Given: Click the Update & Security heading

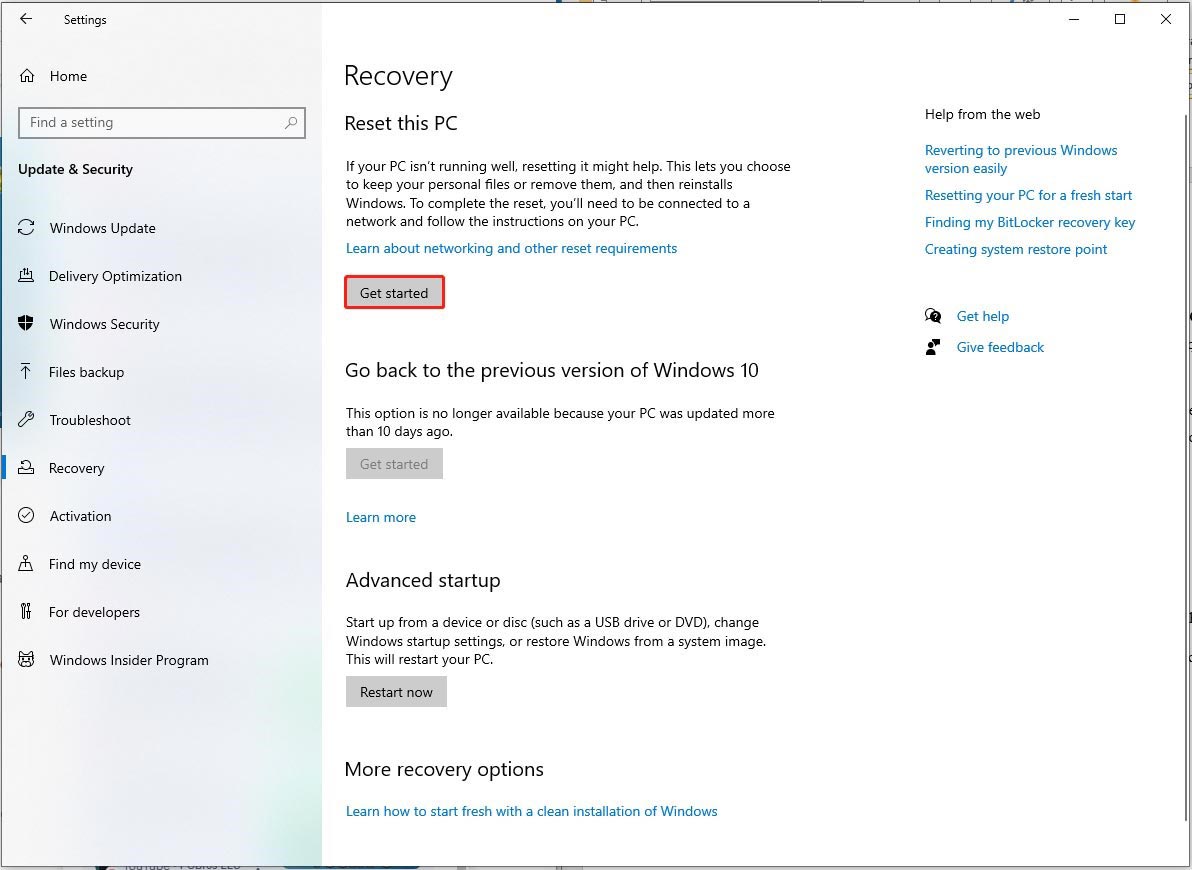Looking at the screenshot, I should coord(75,170).
